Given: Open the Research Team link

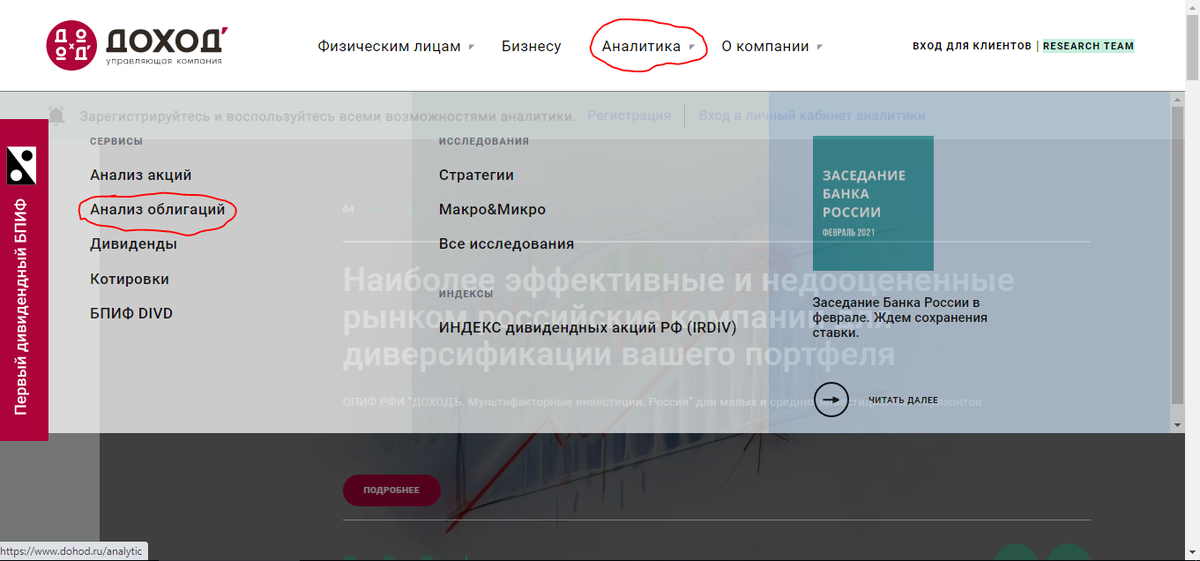Looking at the screenshot, I should pos(1089,46).
